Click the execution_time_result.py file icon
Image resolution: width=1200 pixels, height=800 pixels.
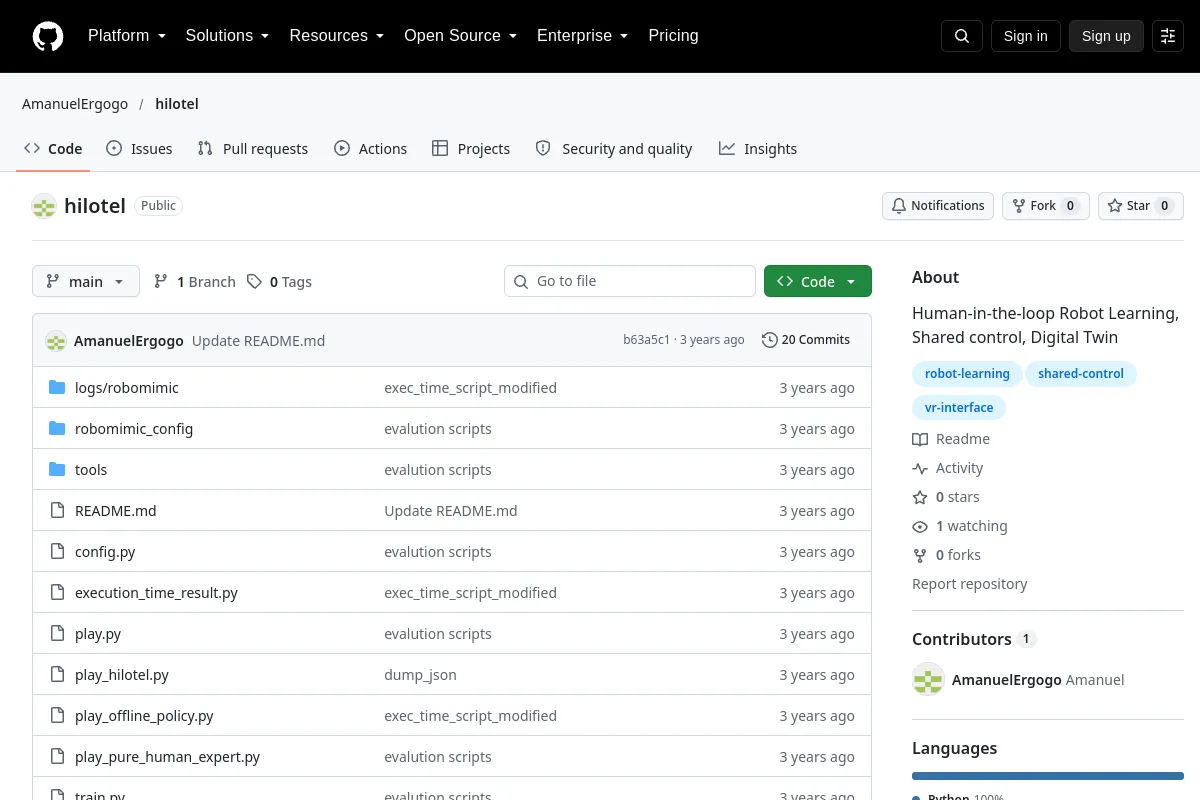57,593
